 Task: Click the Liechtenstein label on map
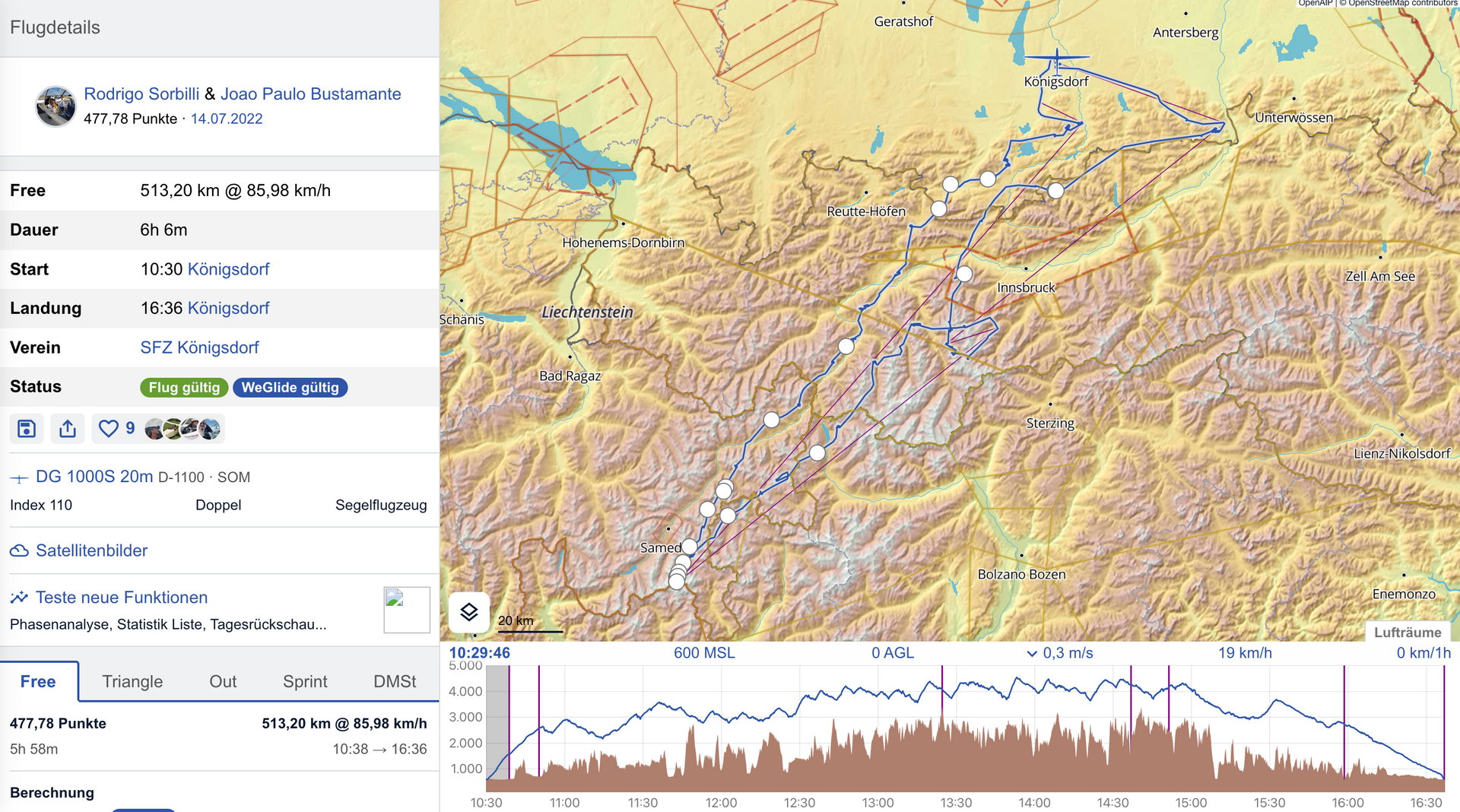point(587,312)
